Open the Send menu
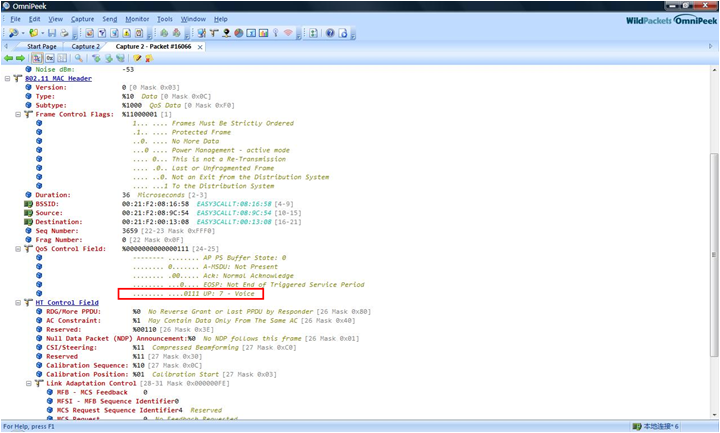 [109, 19]
